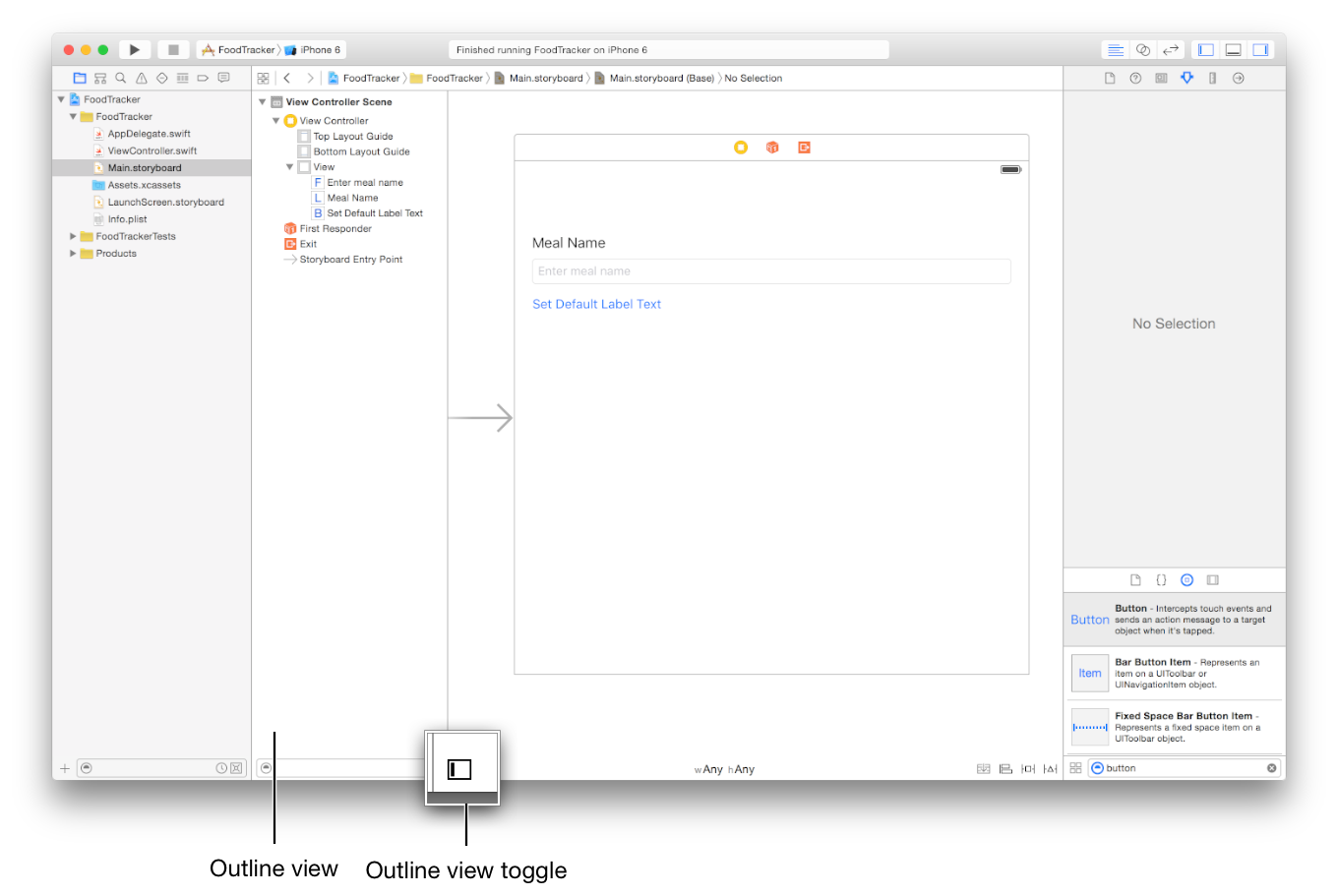This screenshot has width=1338, height=896.
Task: Show the Identity inspector
Action: (1161, 78)
